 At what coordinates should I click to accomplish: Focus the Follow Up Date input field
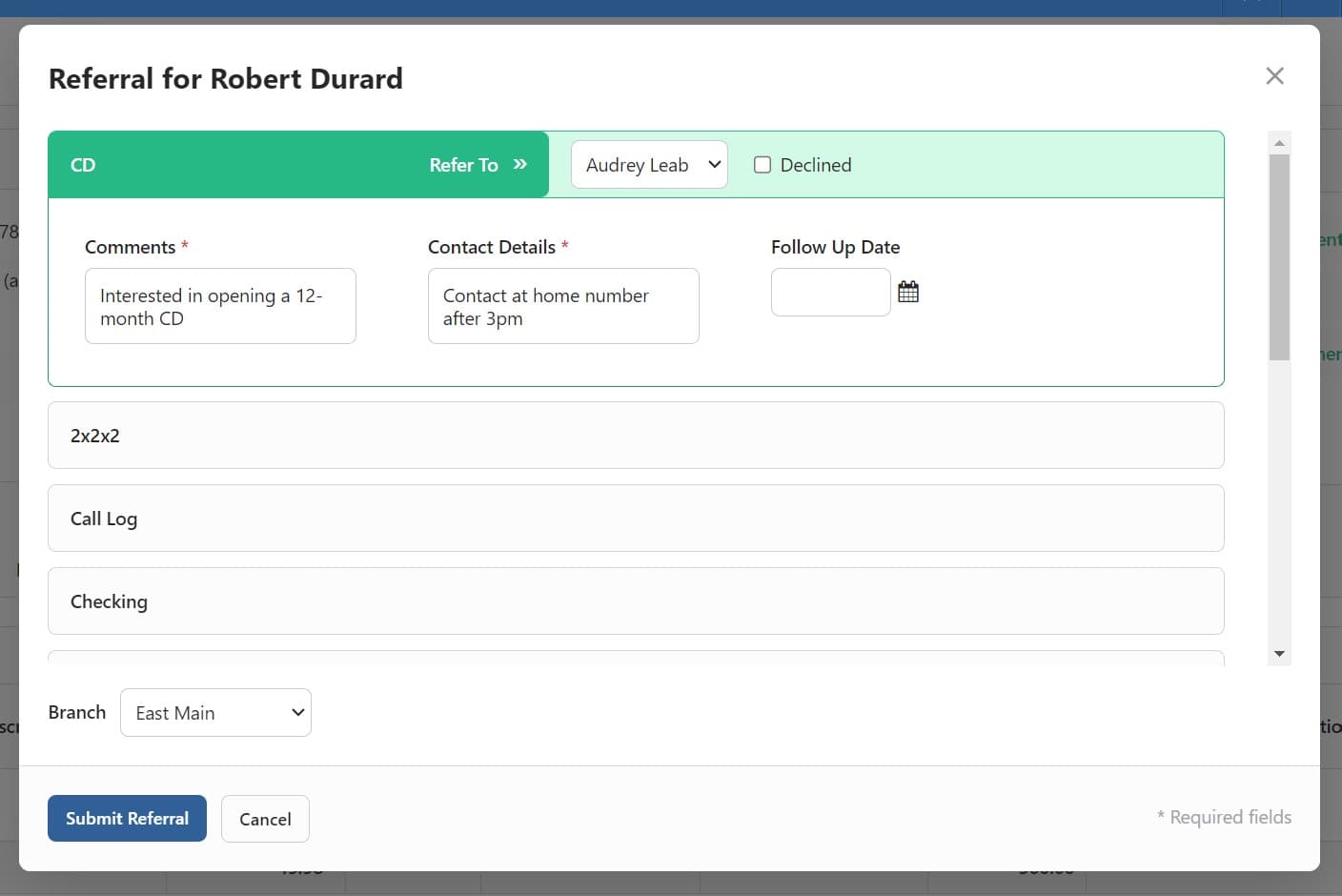coord(830,292)
